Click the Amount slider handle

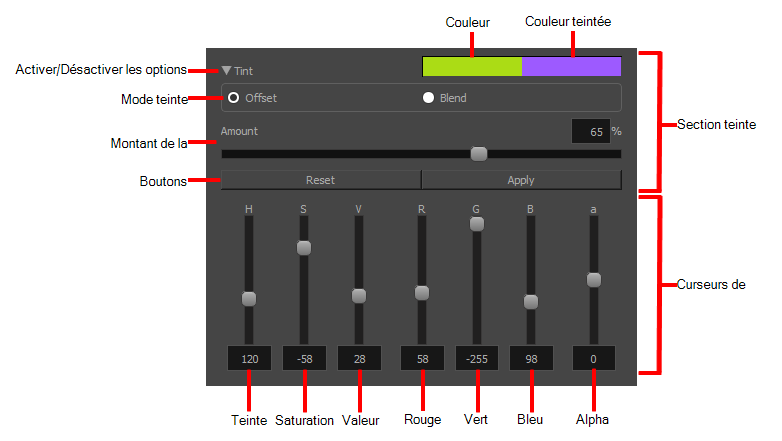point(479,154)
